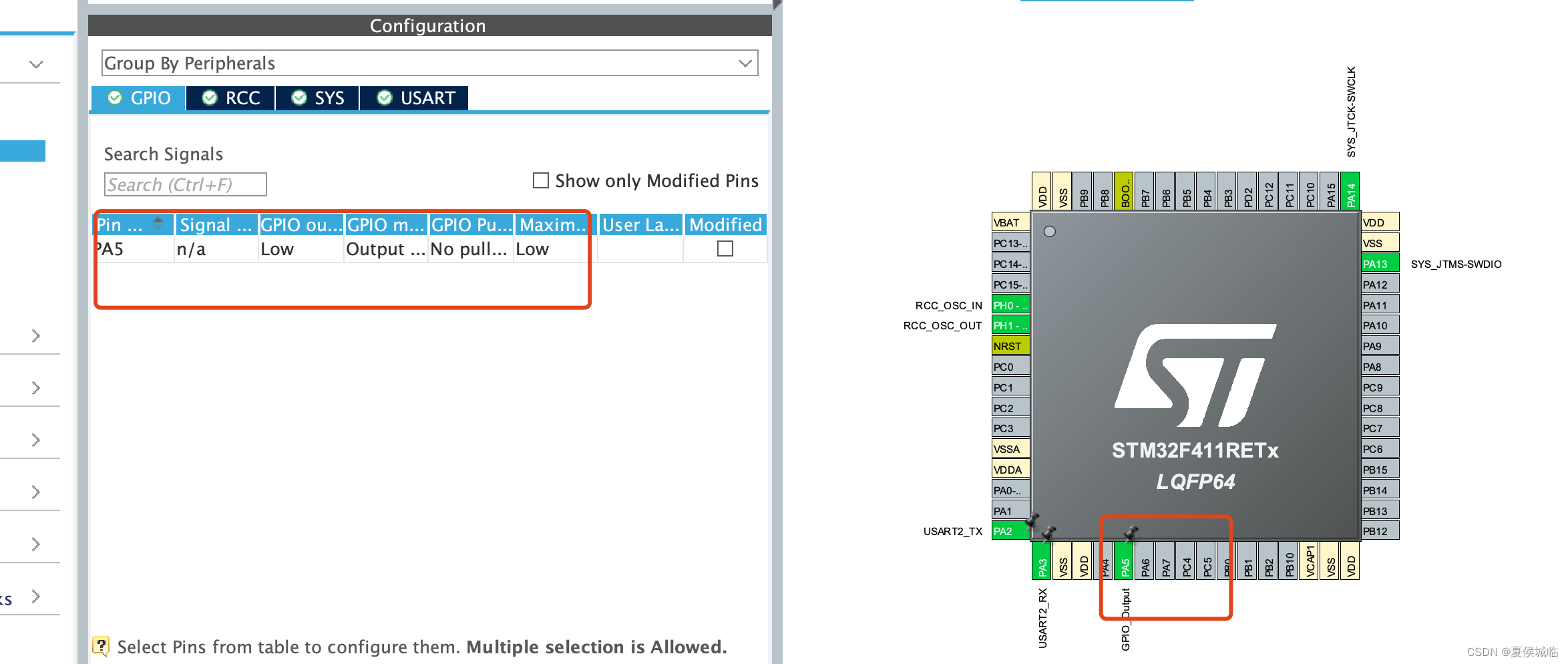Click the Modified column header
Image resolution: width=1568 pixels, height=664 pixels.
(726, 224)
